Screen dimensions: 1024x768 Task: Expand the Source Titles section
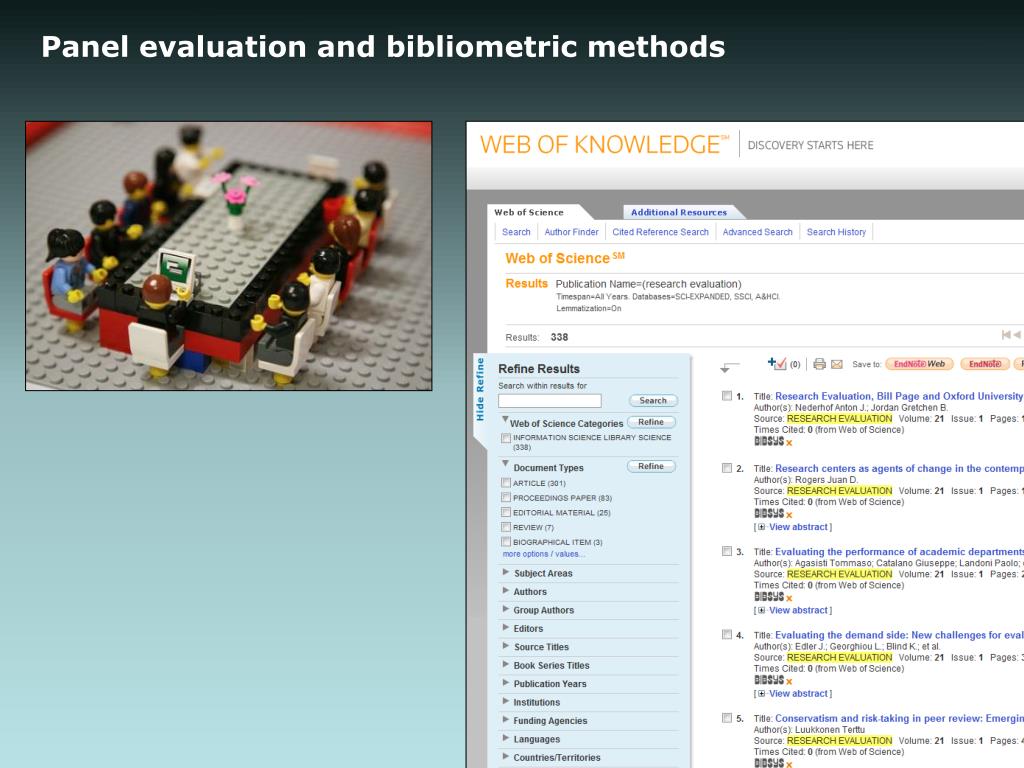[x=505, y=646]
